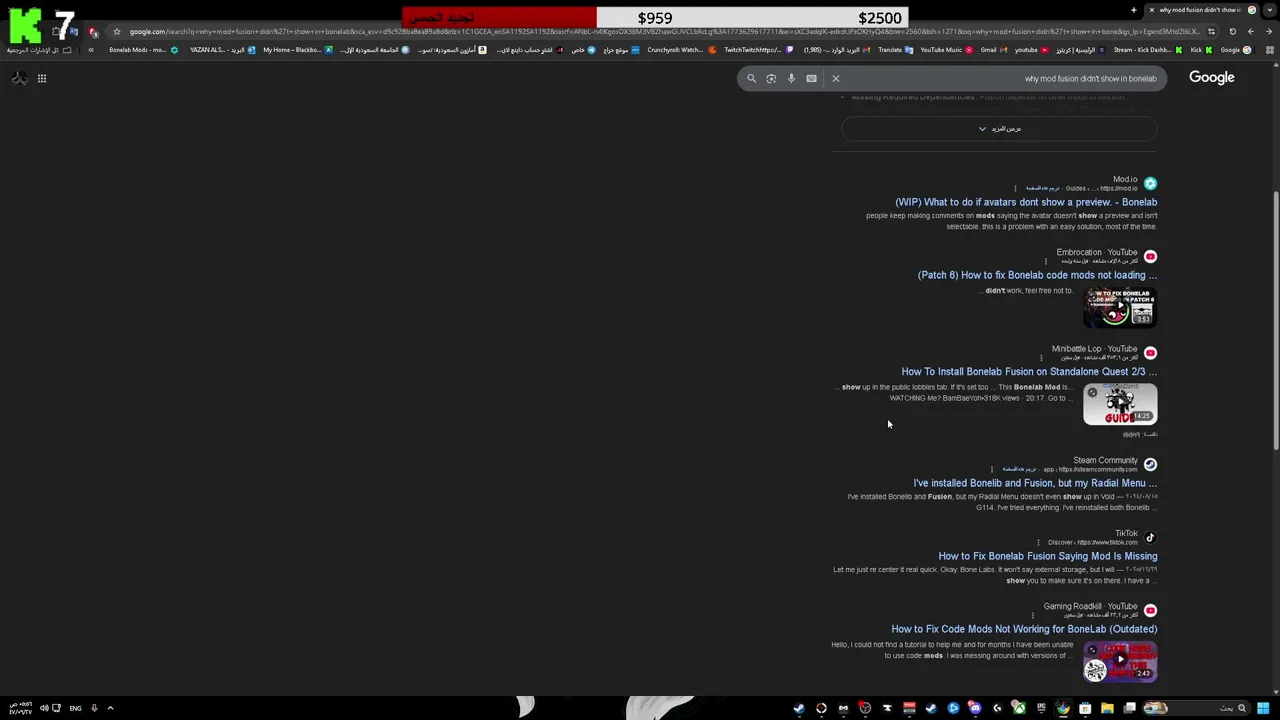The image size is (1280, 720).
Task: Open "Gmail" bookmark
Action: tap(993, 50)
